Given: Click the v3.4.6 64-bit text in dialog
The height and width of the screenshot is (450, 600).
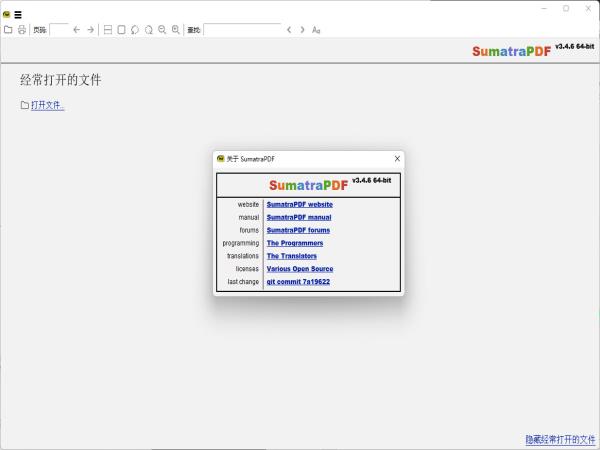Looking at the screenshot, I should [x=372, y=180].
